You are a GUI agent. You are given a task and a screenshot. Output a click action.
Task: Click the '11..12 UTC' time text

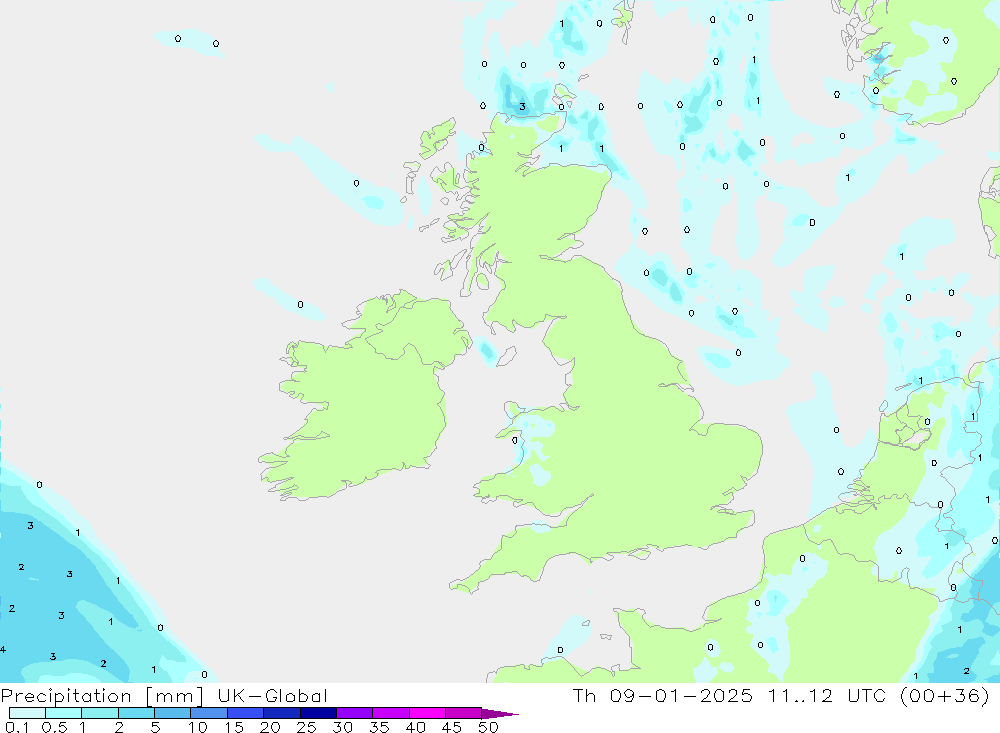[x=828, y=695]
